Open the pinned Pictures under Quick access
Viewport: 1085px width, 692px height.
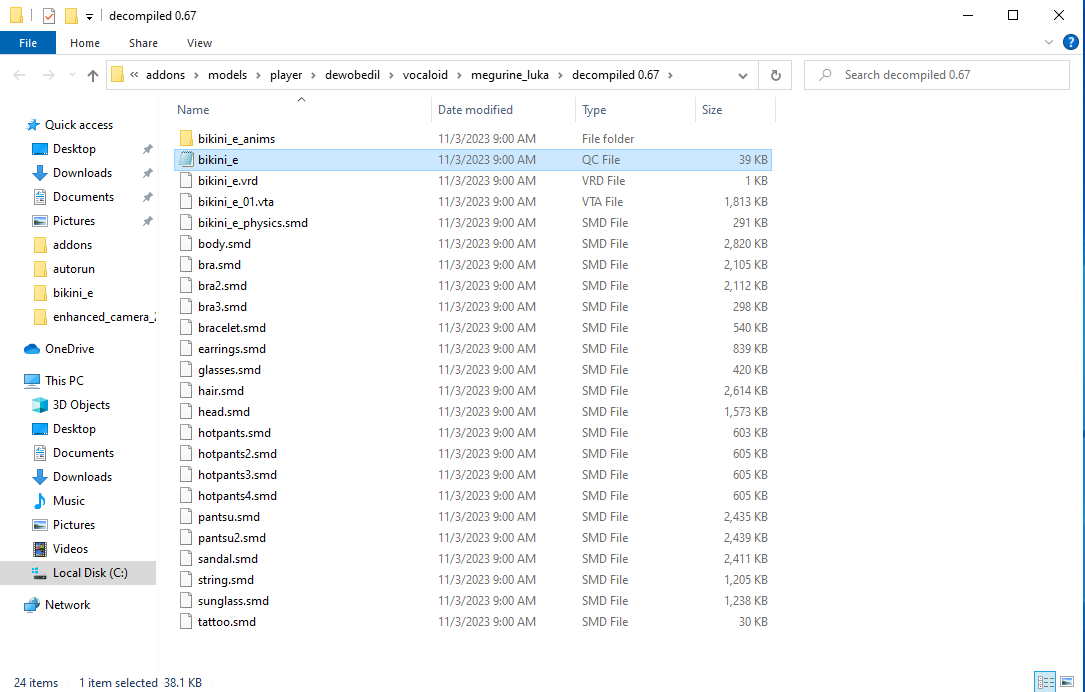tap(74, 221)
